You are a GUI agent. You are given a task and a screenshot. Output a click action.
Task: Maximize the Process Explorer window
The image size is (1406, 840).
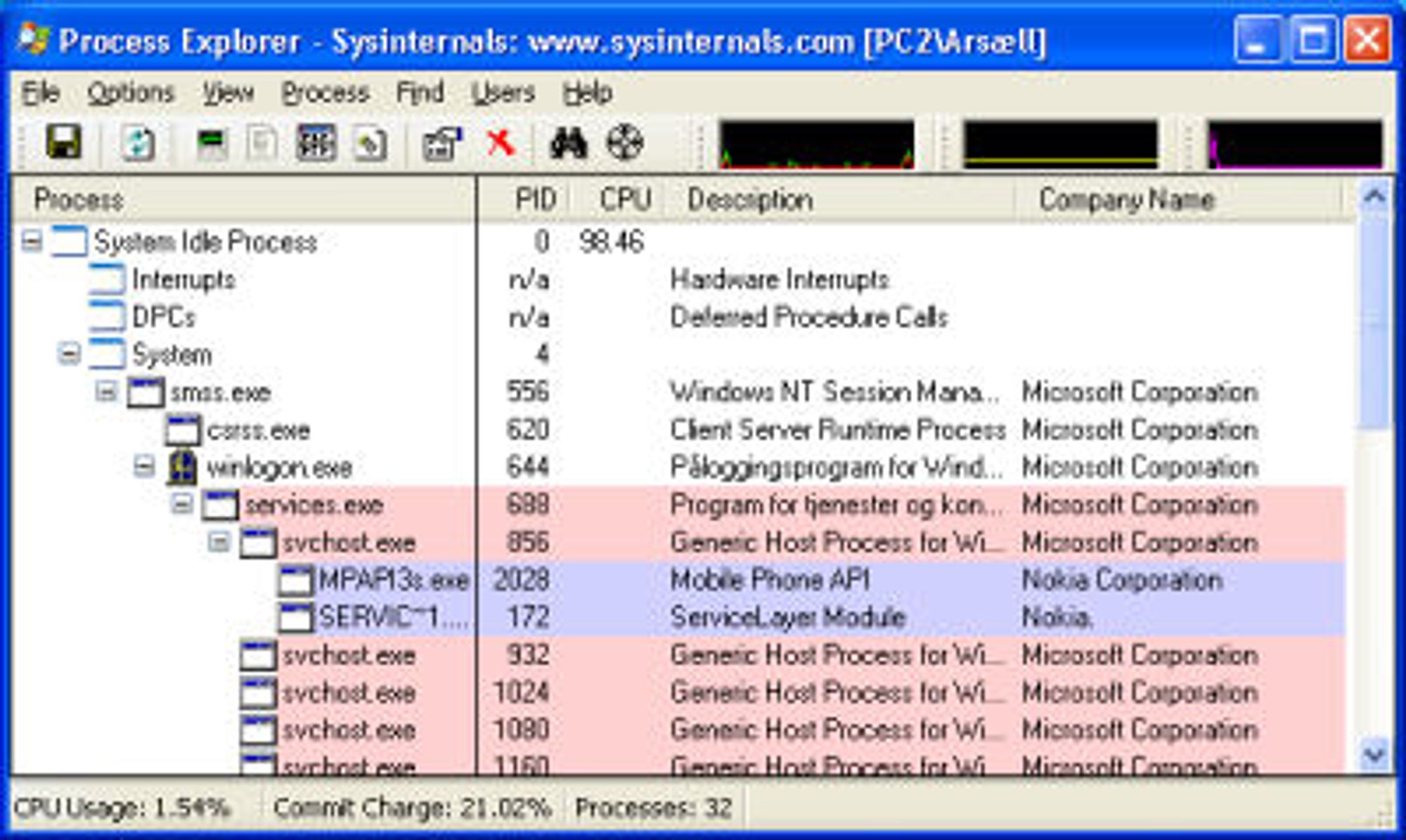point(1313,40)
